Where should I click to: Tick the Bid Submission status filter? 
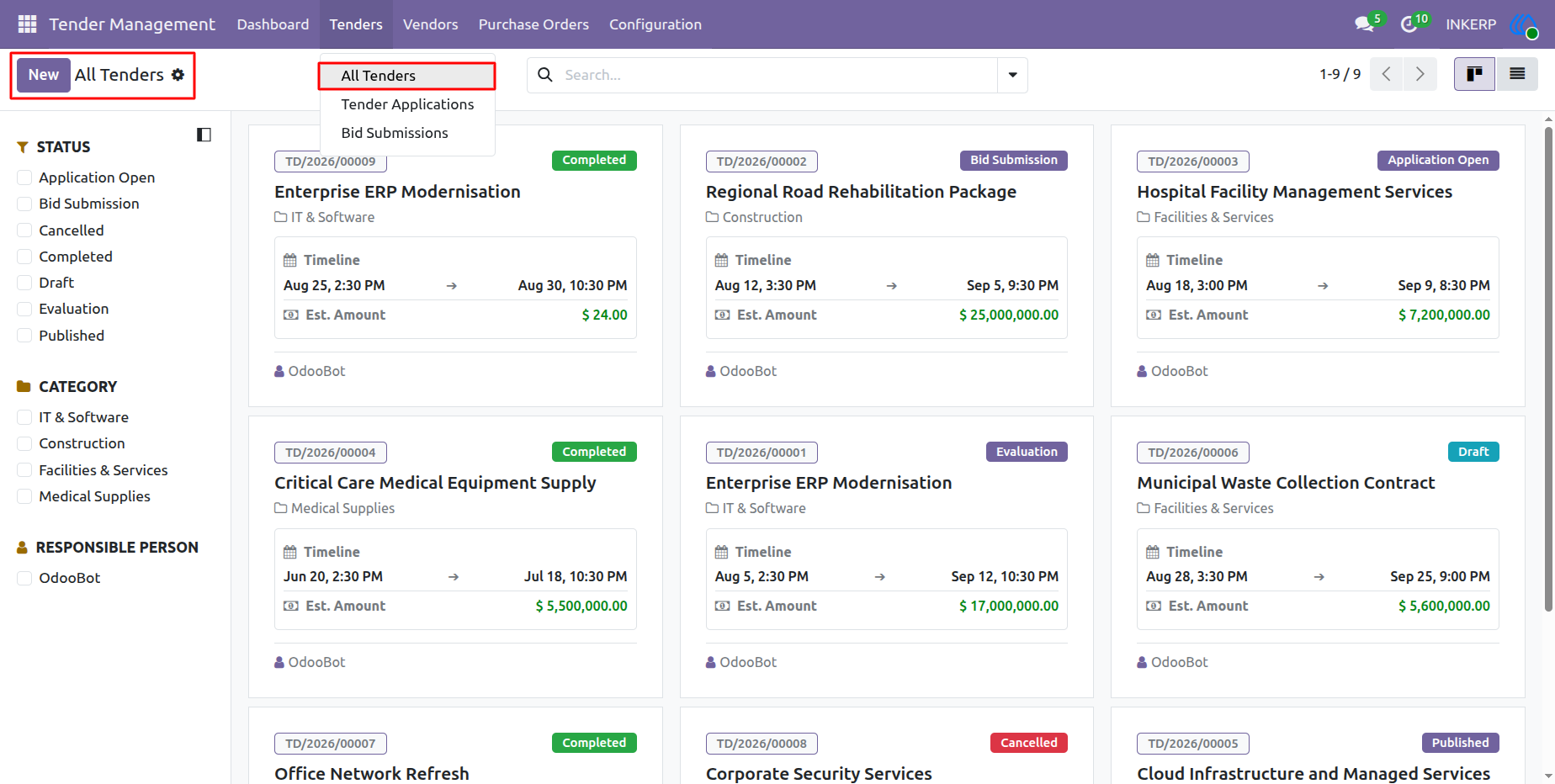(24, 204)
